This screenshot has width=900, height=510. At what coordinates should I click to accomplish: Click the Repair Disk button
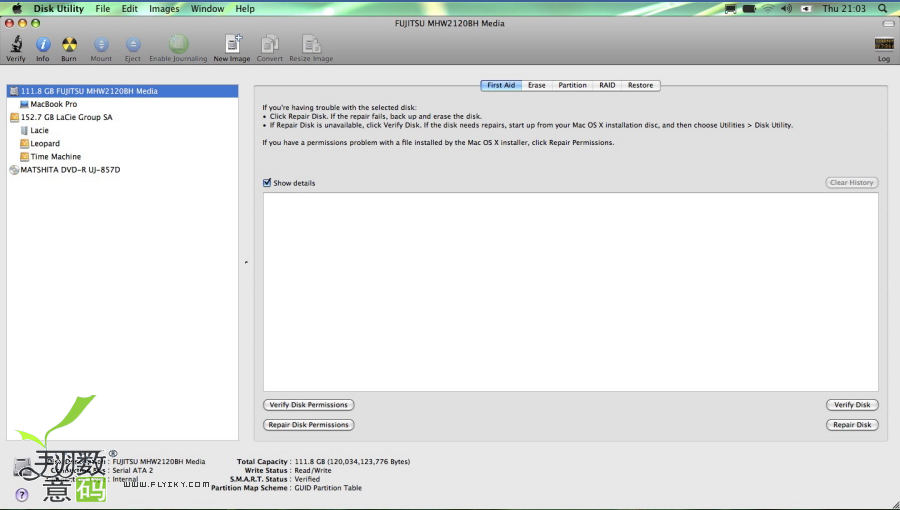(x=852, y=425)
